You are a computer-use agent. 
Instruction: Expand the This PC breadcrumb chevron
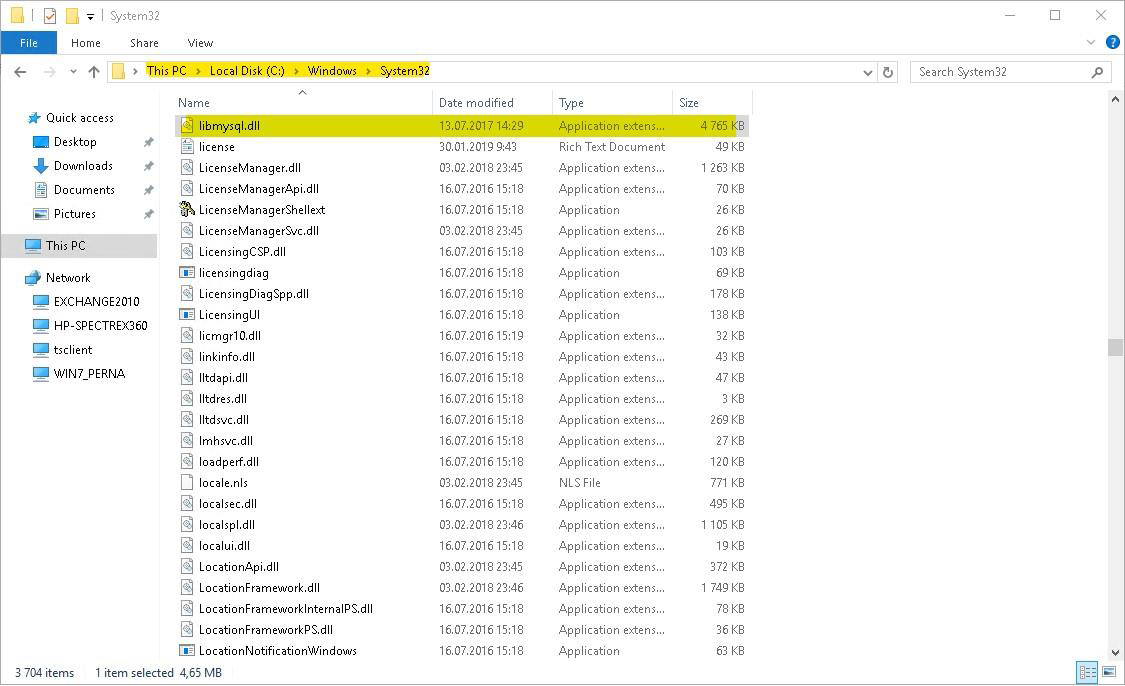(198, 71)
